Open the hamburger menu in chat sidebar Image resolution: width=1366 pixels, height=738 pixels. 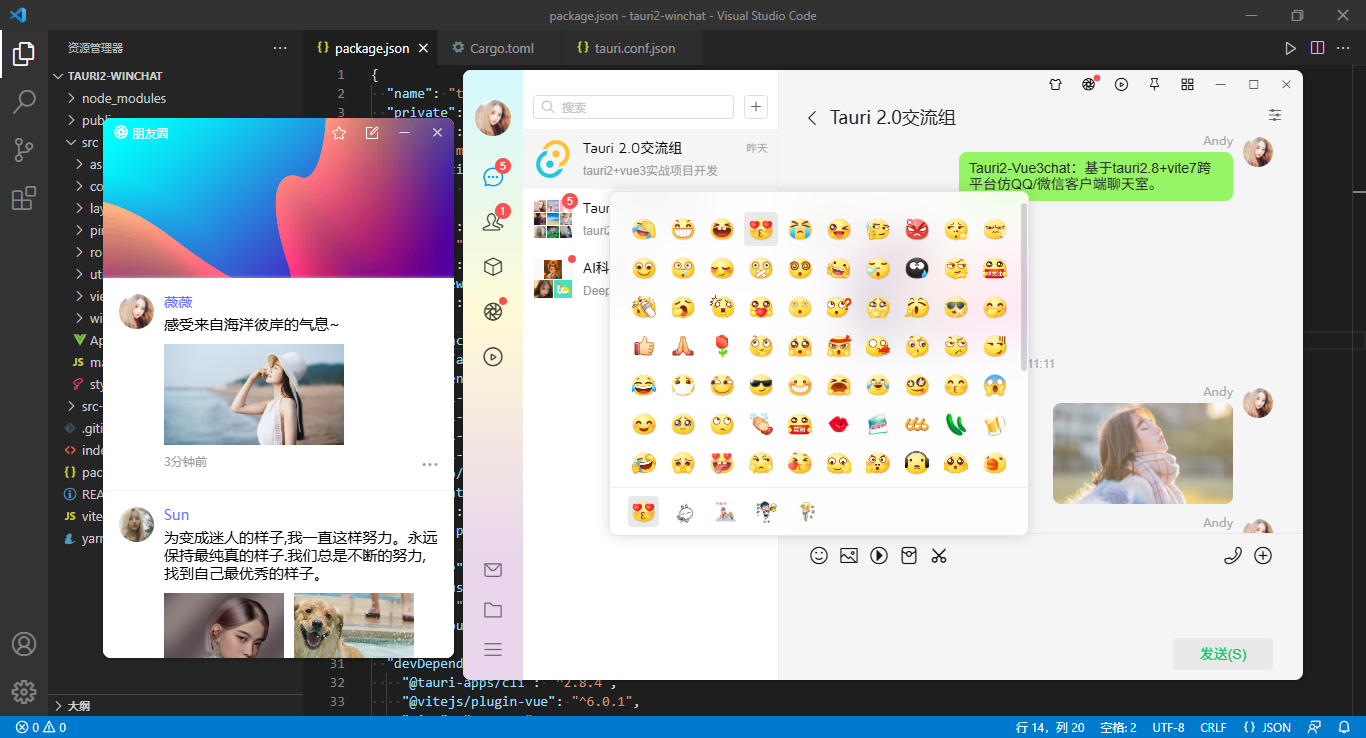click(493, 650)
